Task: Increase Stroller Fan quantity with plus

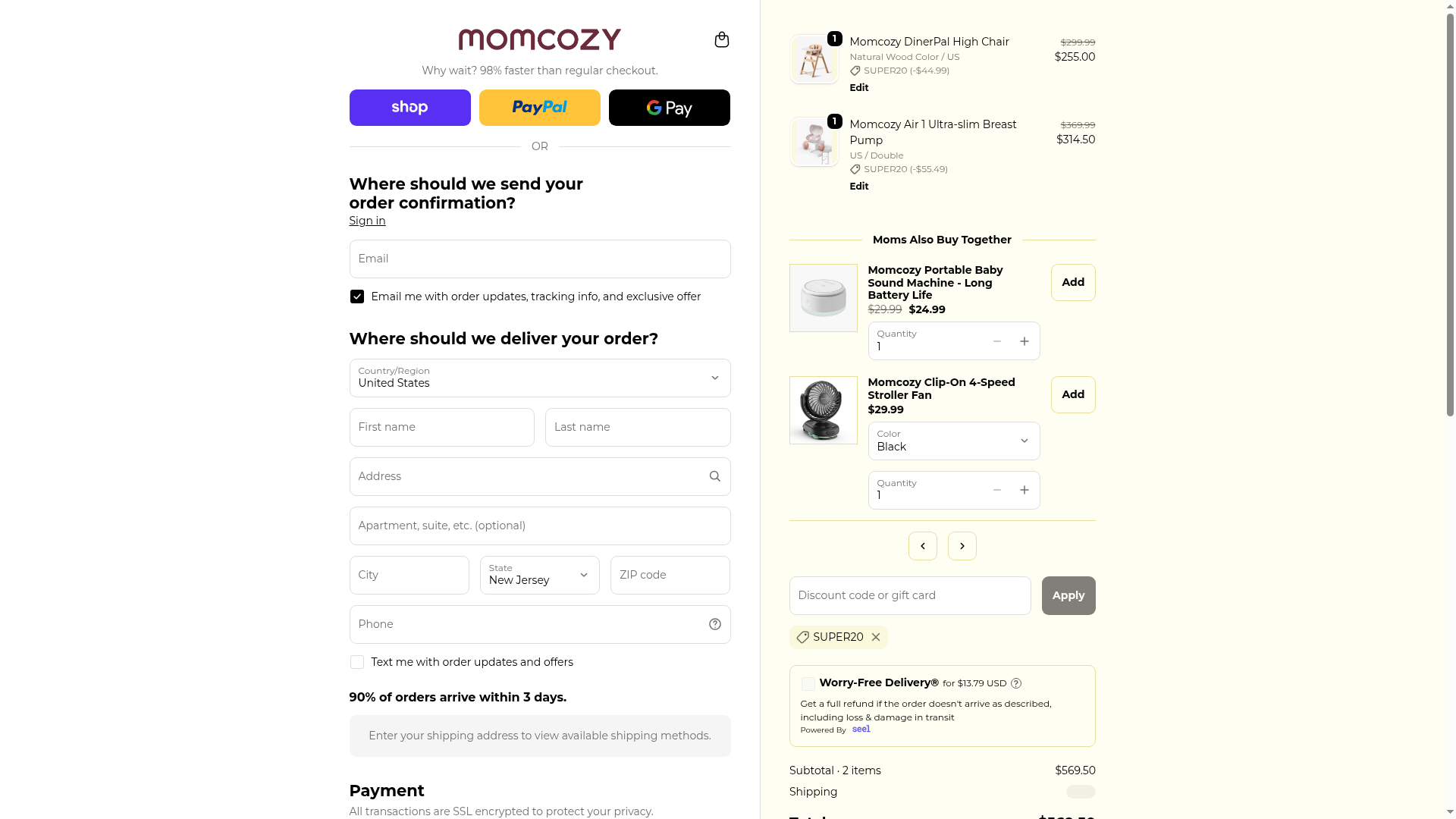Action: tap(1024, 490)
